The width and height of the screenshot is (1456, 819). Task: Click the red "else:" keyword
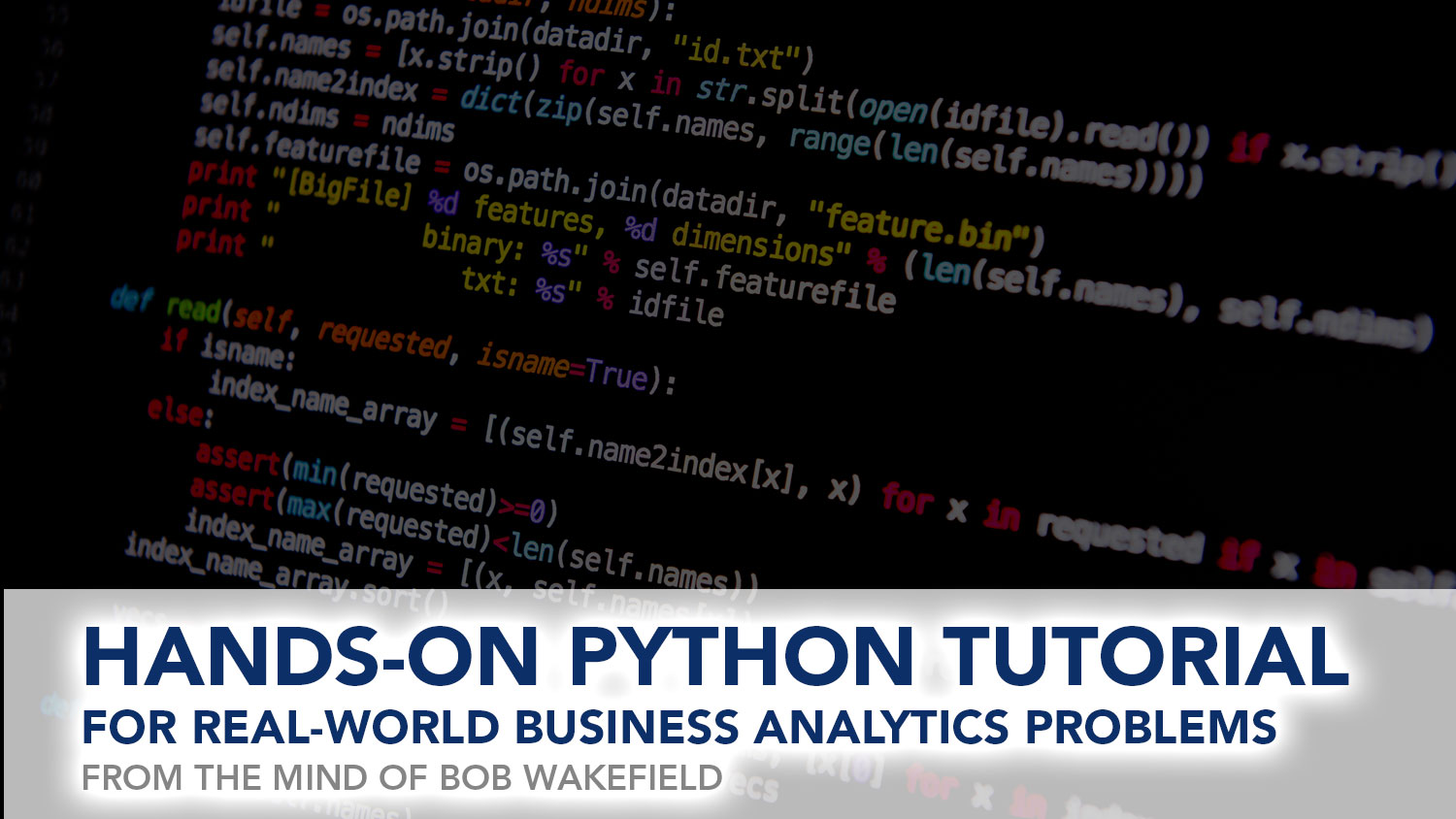179,411
